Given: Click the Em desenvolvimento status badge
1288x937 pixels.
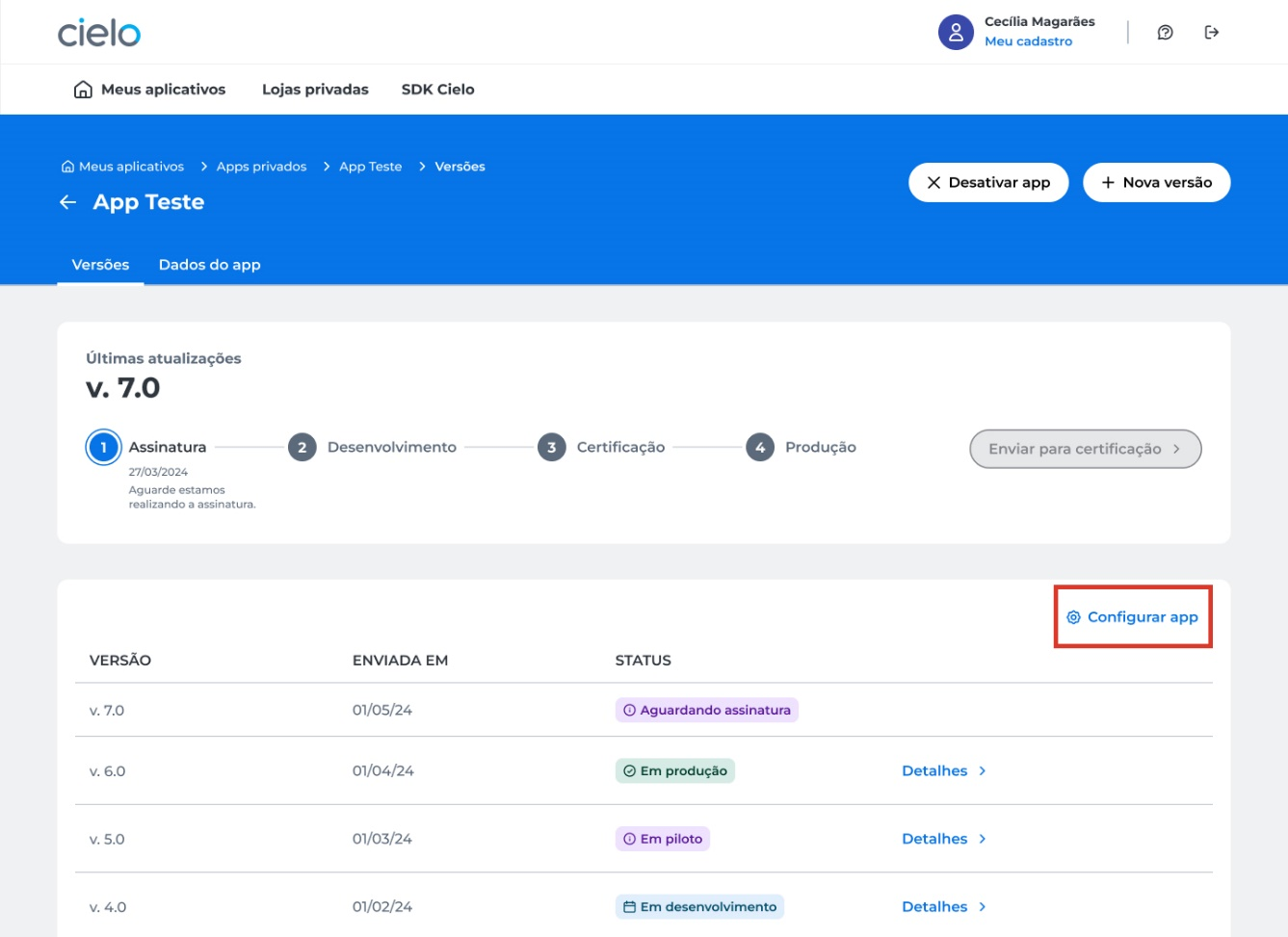Looking at the screenshot, I should (699, 907).
